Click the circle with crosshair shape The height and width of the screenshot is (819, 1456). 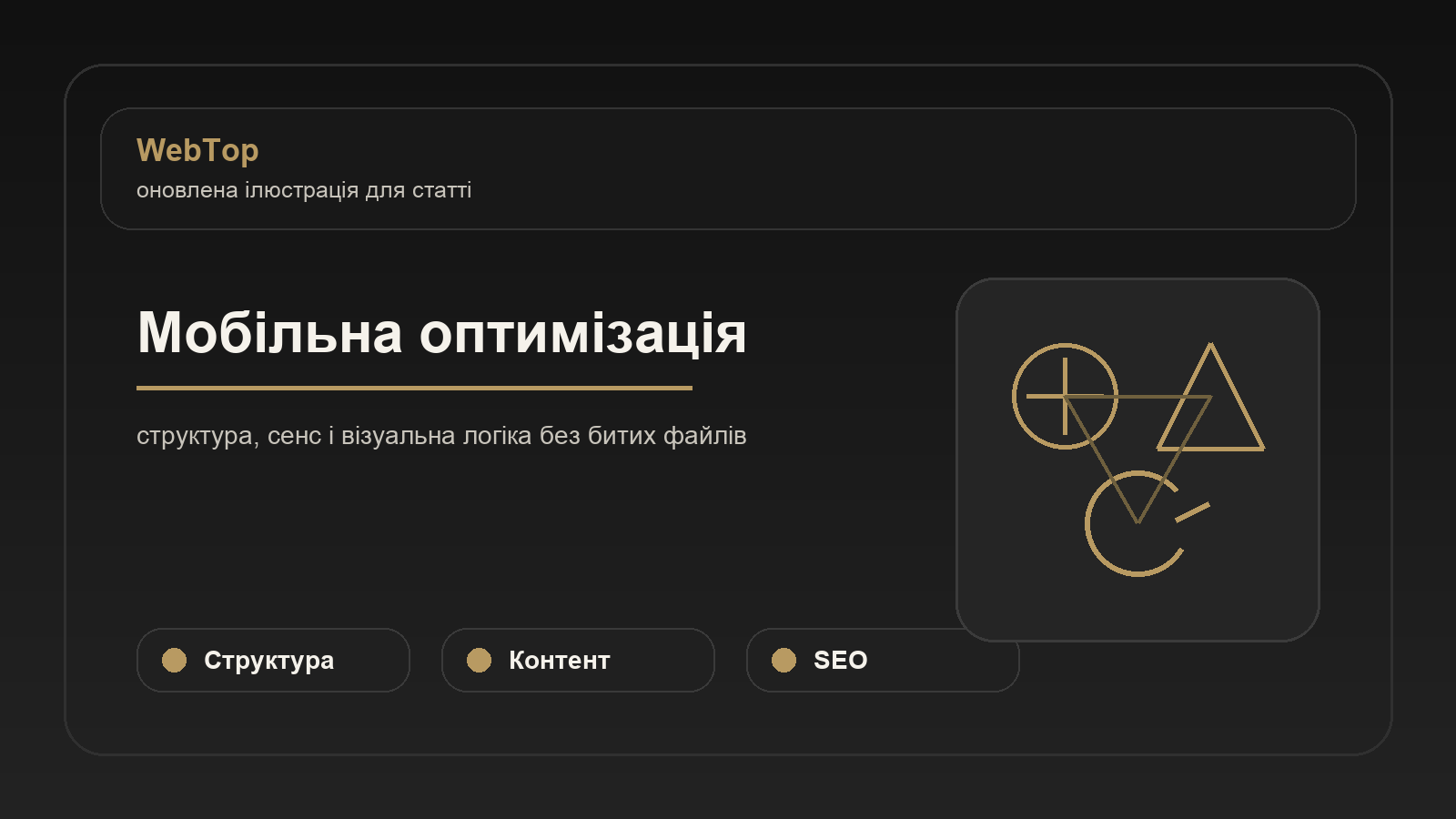(x=1065, y=396)
